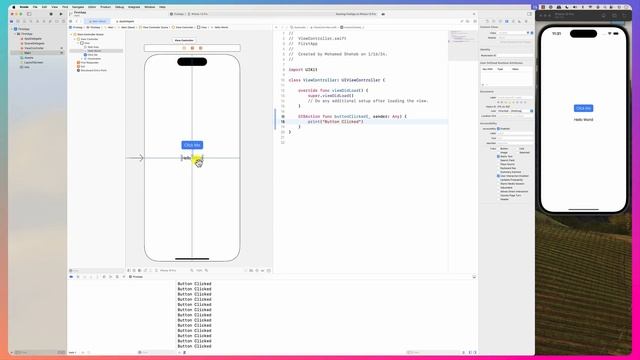Screen dimensions: 640x360
Task: Open the Document Size dropdown in inspector
Action: (x=531, y=111)
